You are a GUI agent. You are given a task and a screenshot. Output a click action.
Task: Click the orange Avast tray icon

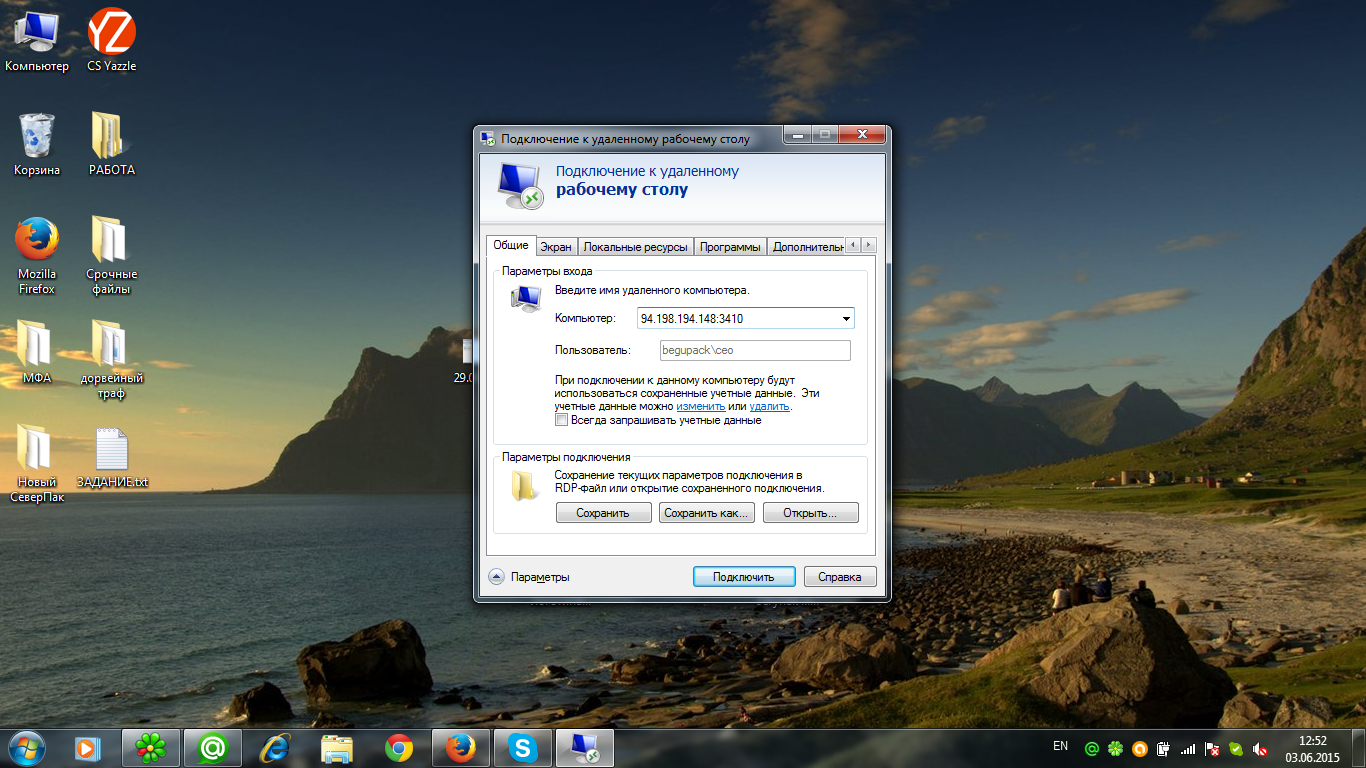(1140, 748)
